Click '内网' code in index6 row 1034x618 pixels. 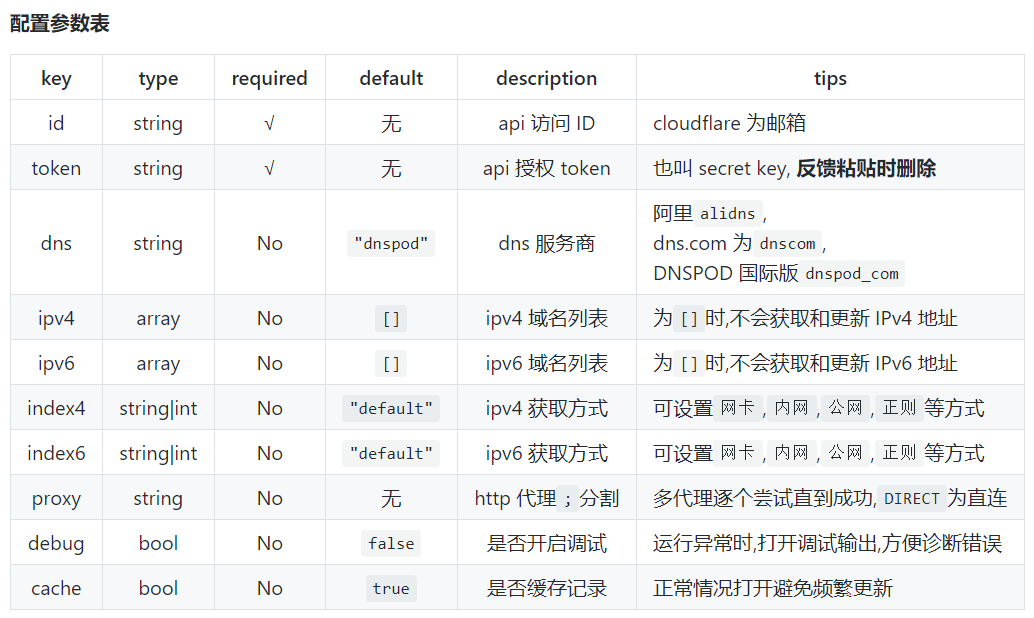click(791, 453)
